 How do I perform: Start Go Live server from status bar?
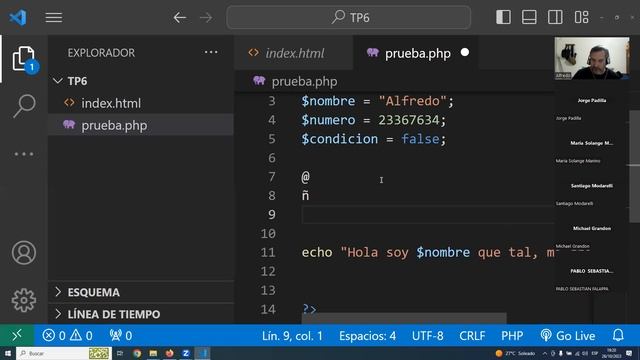(568, 336)
